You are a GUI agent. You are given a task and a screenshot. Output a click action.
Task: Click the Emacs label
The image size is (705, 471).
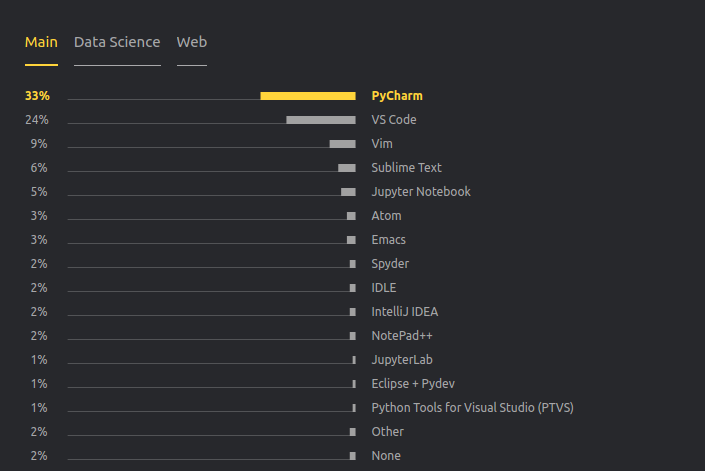click(x=388, y=240)
